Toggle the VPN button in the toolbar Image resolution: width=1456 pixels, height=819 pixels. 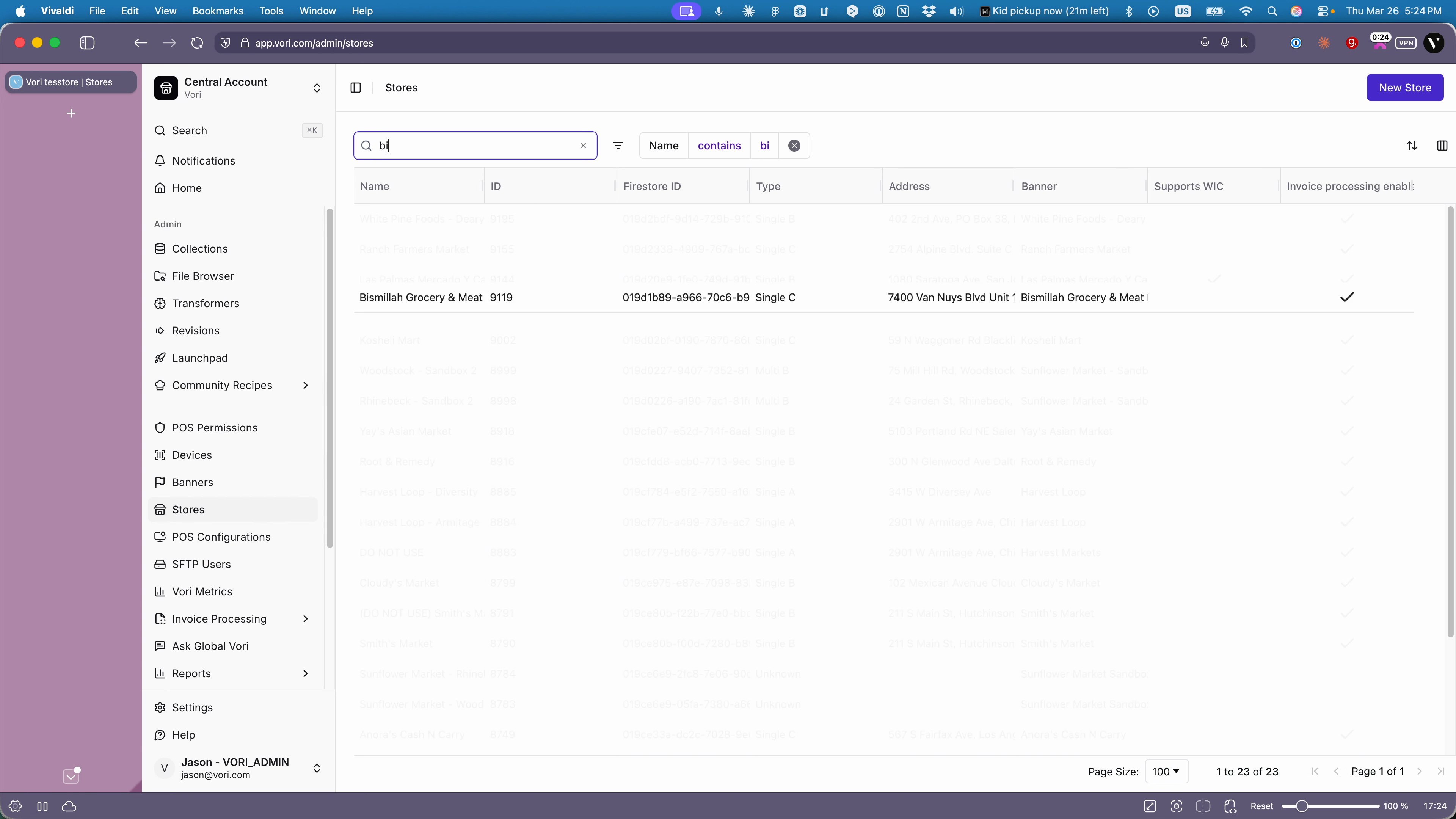pyautogui.click(x=1406, y=43)
